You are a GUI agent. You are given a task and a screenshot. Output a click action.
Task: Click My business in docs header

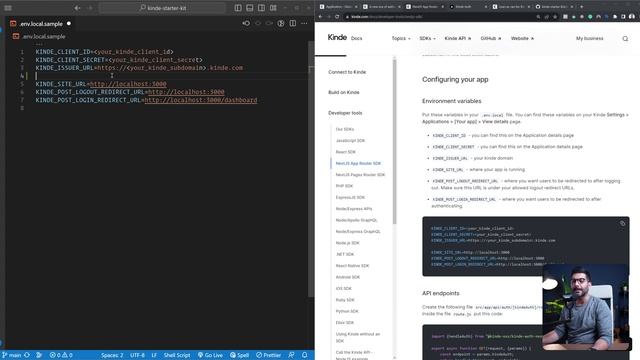pos(589,38)
